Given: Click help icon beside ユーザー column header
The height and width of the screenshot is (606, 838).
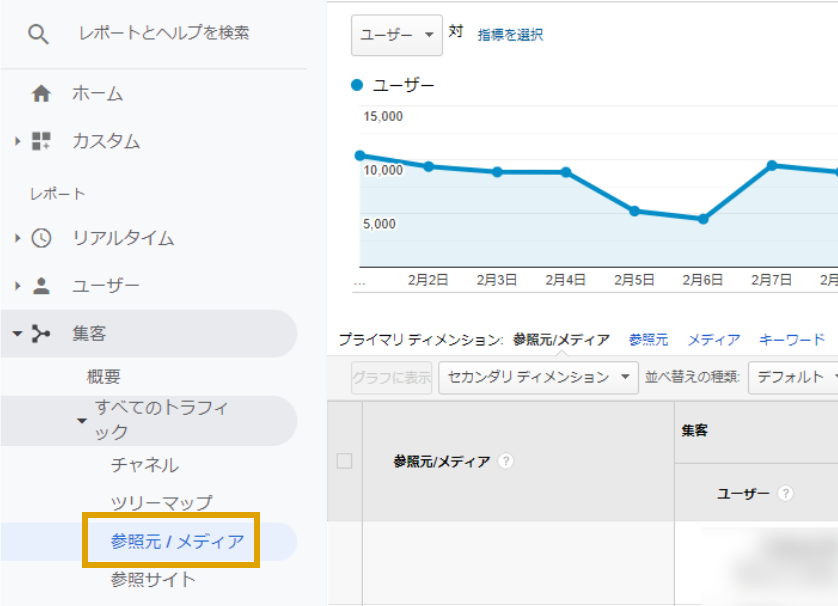Looking at the screenshot, I should pos(786,494).
